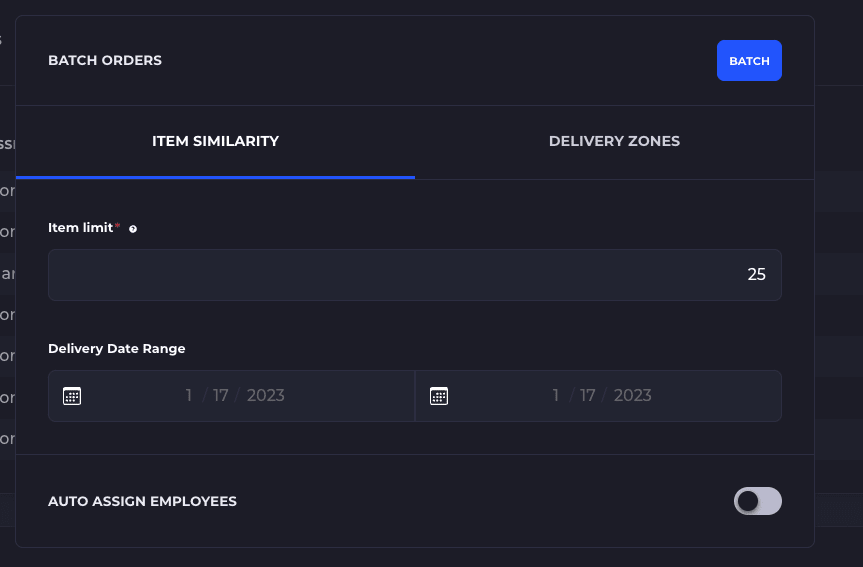The width and height of the screenshot is (863, 567).
Task: Open the start date calendar icon
Action: coord(72,396)
